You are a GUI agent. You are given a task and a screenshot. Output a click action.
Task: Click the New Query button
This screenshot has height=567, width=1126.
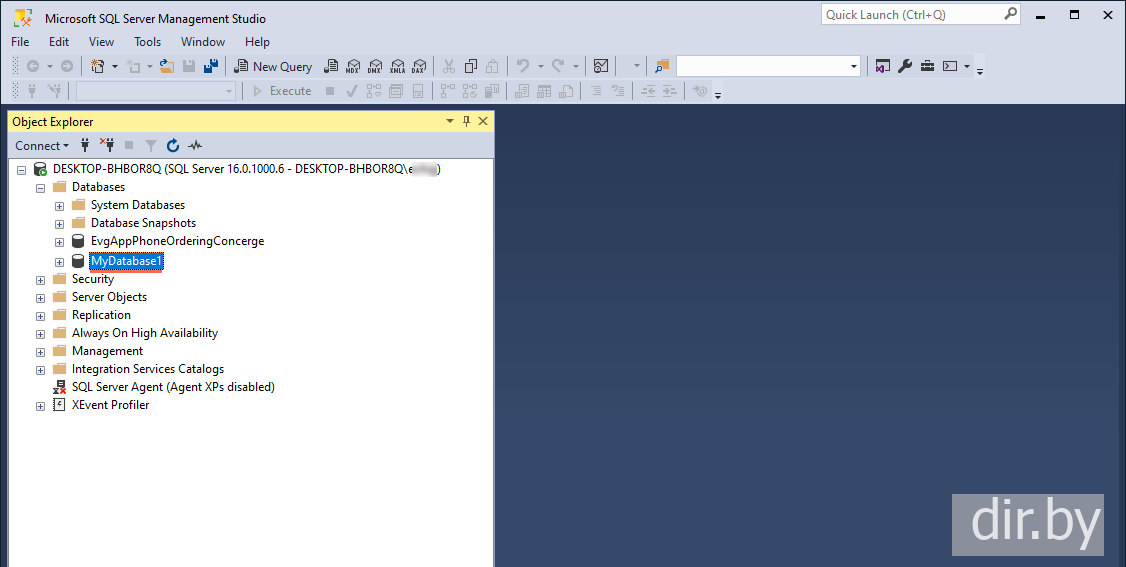click(x=274, y=66)
